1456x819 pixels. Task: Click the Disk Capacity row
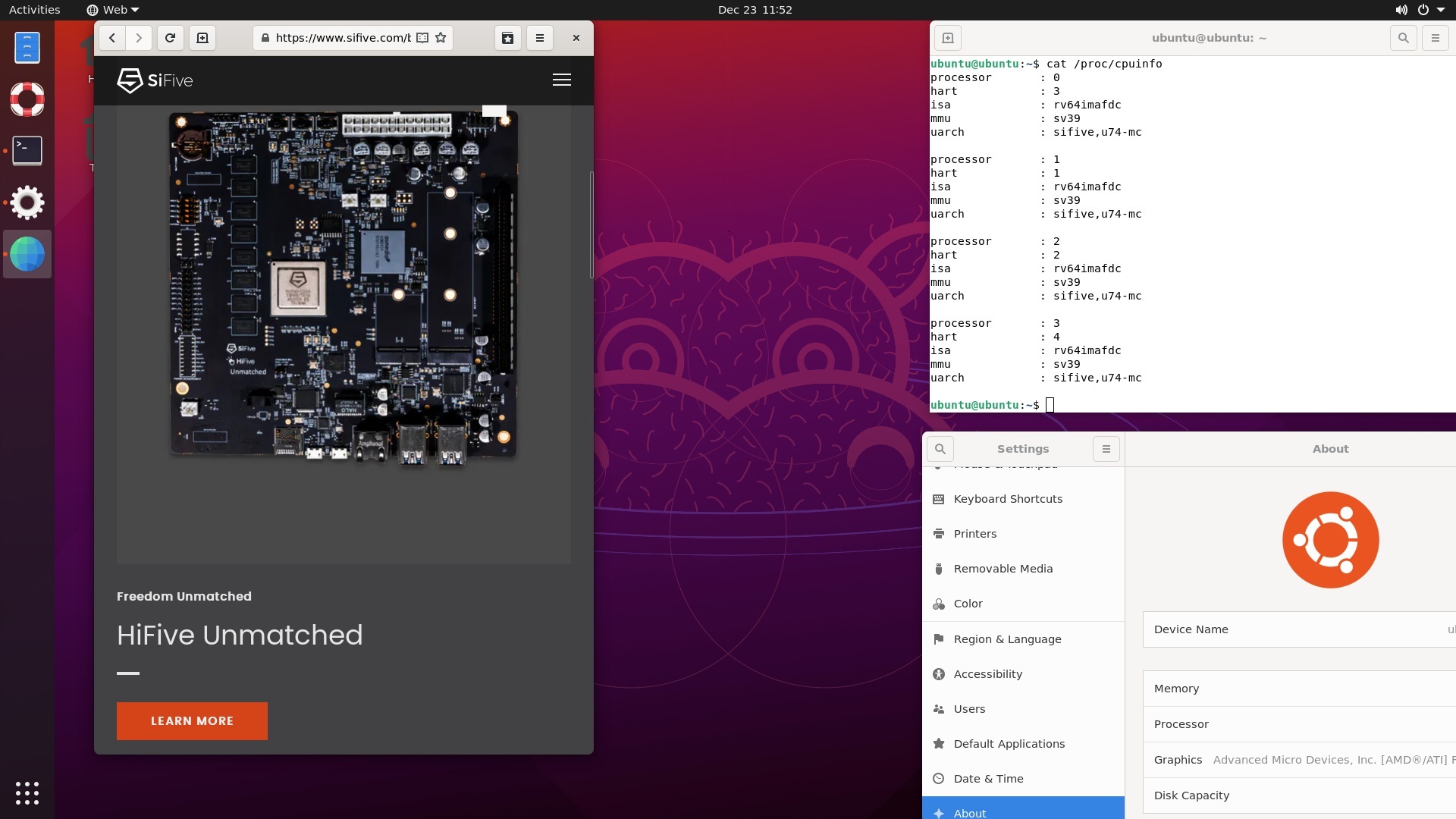(x=1299, y=795)
